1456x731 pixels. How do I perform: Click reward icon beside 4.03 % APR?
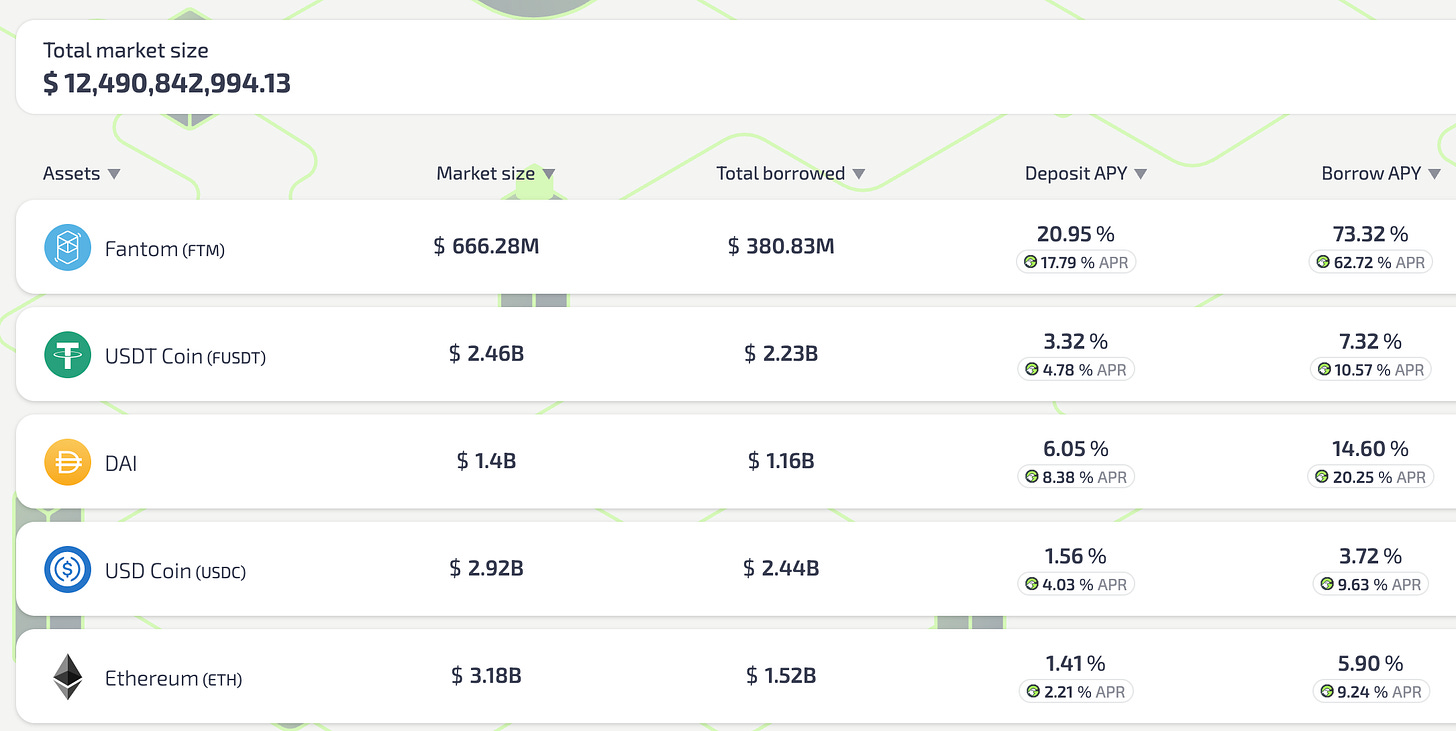tap(1032, 584)
